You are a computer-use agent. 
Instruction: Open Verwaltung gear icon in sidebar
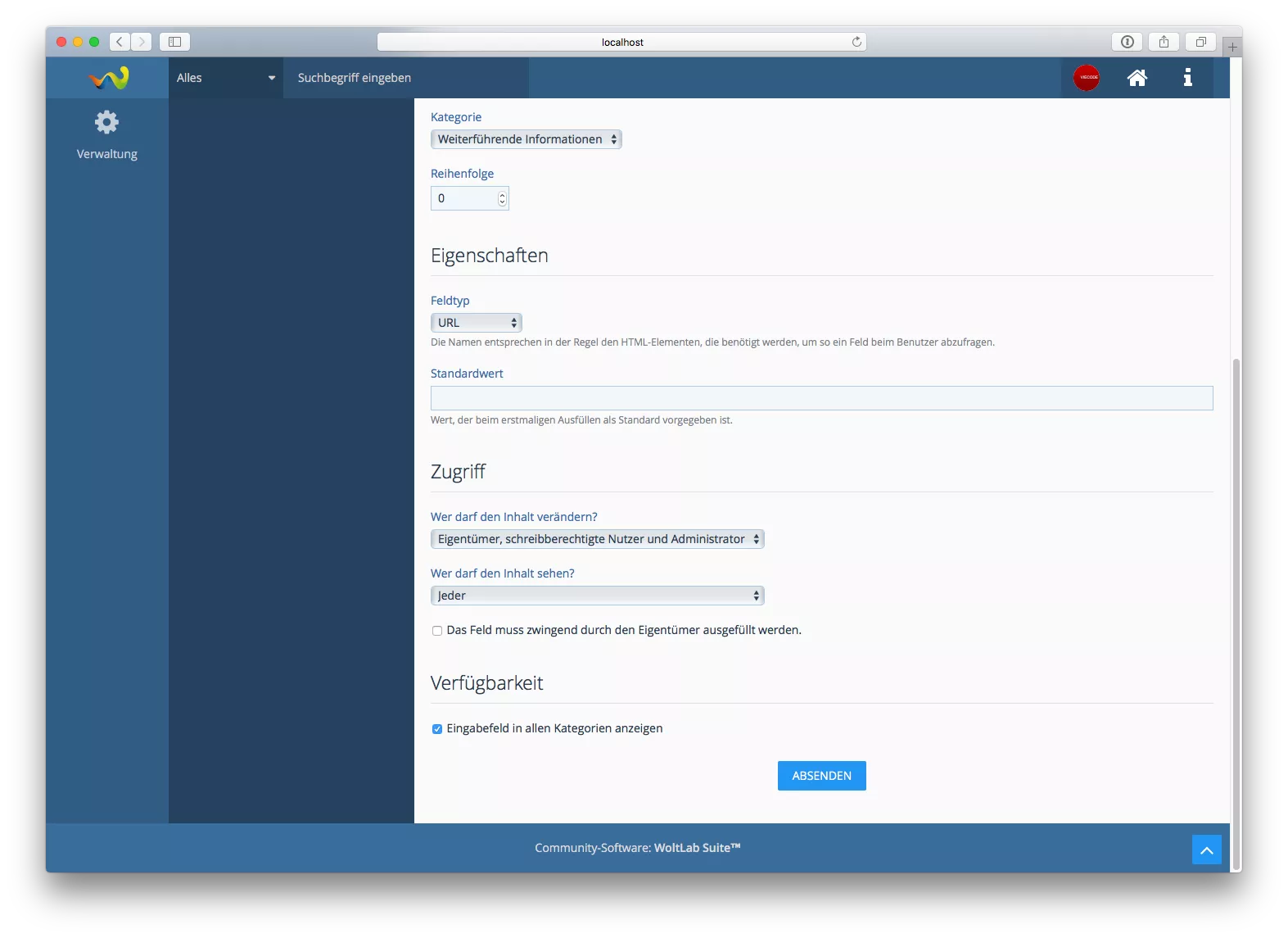pyautogui.click(x=106, y=123)
